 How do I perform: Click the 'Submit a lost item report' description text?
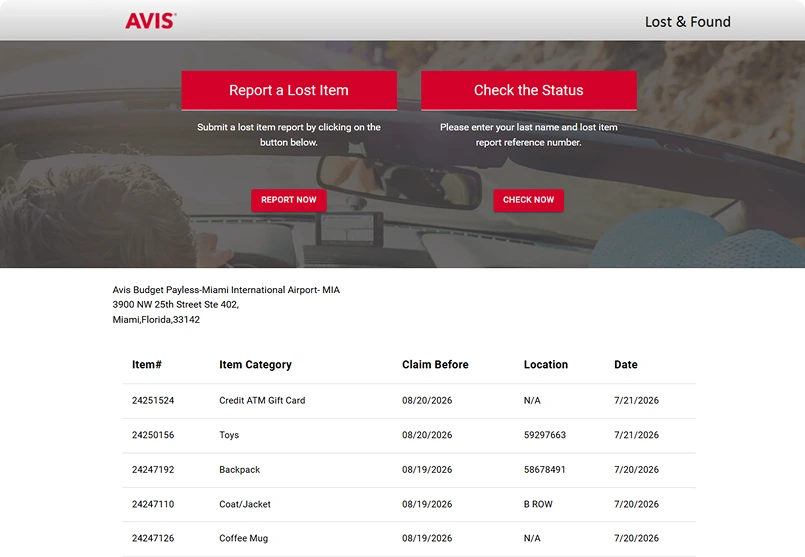coord(289,135)
